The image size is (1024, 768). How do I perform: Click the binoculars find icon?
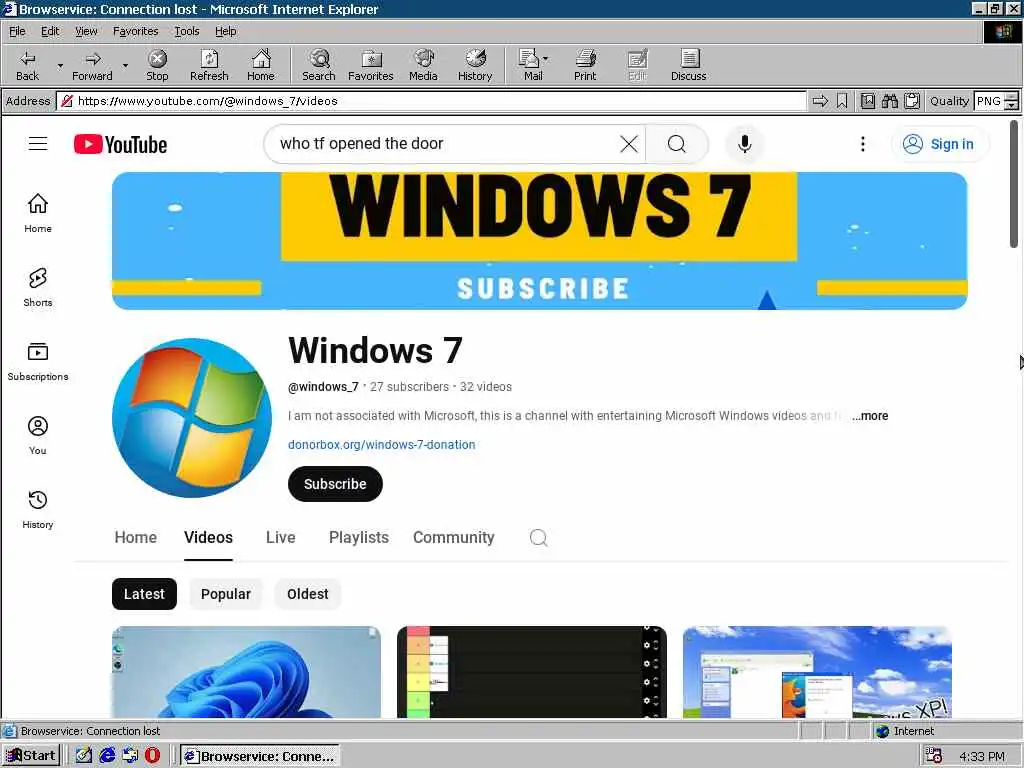(889, 101)
